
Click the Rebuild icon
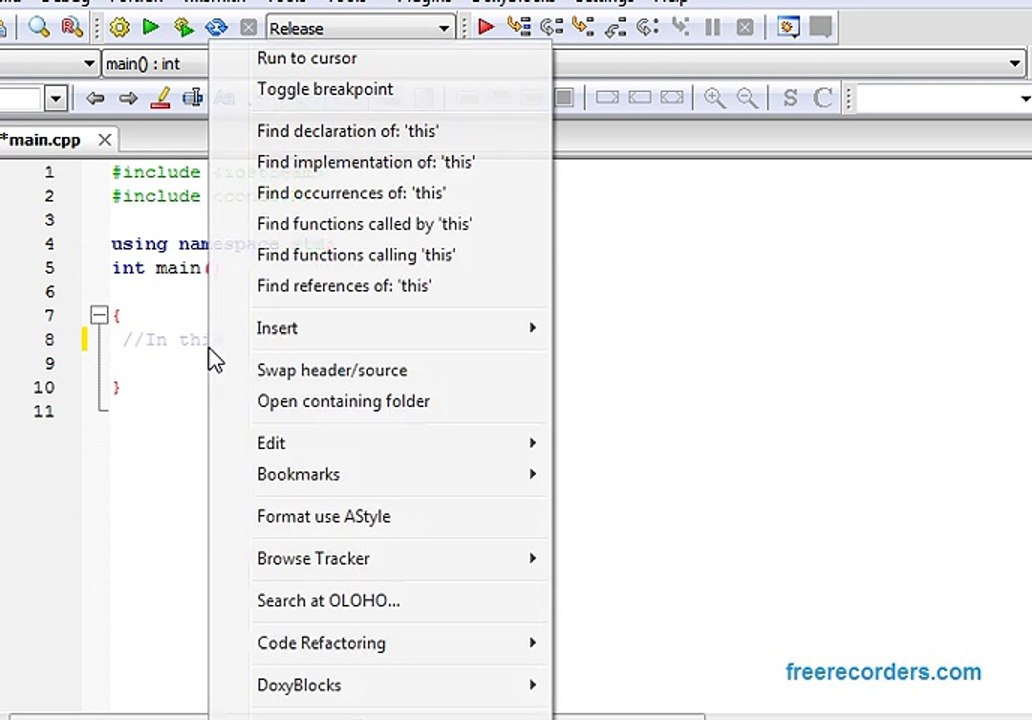(216, 28)
